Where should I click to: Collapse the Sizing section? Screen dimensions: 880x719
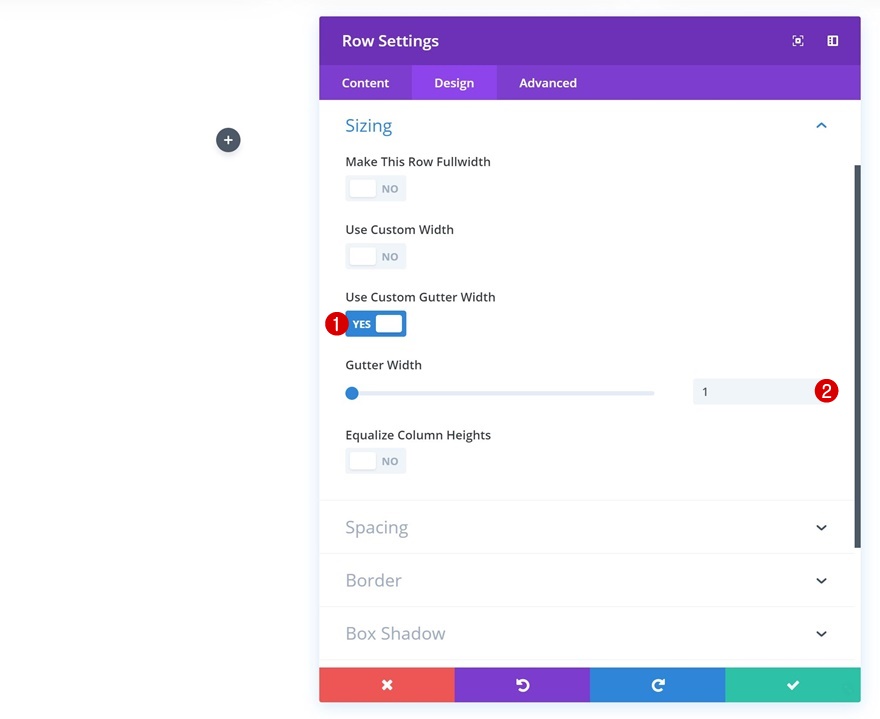coord(820,125)
